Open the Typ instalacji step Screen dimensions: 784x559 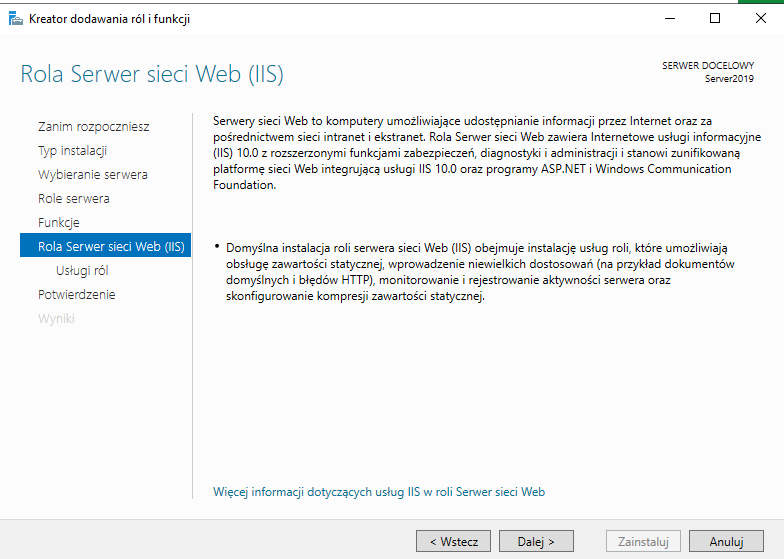(72, 150)
